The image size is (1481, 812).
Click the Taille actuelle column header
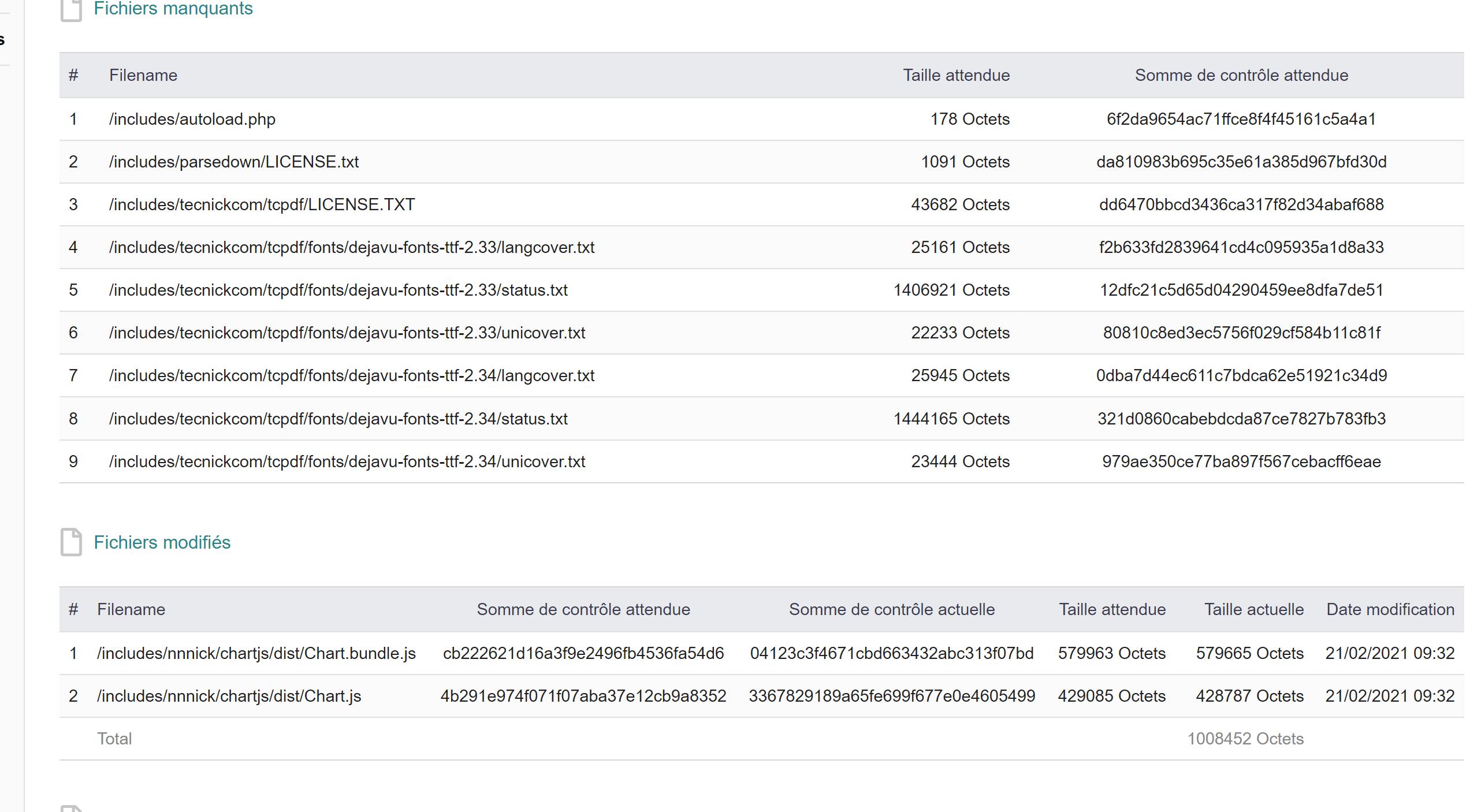1253,609
